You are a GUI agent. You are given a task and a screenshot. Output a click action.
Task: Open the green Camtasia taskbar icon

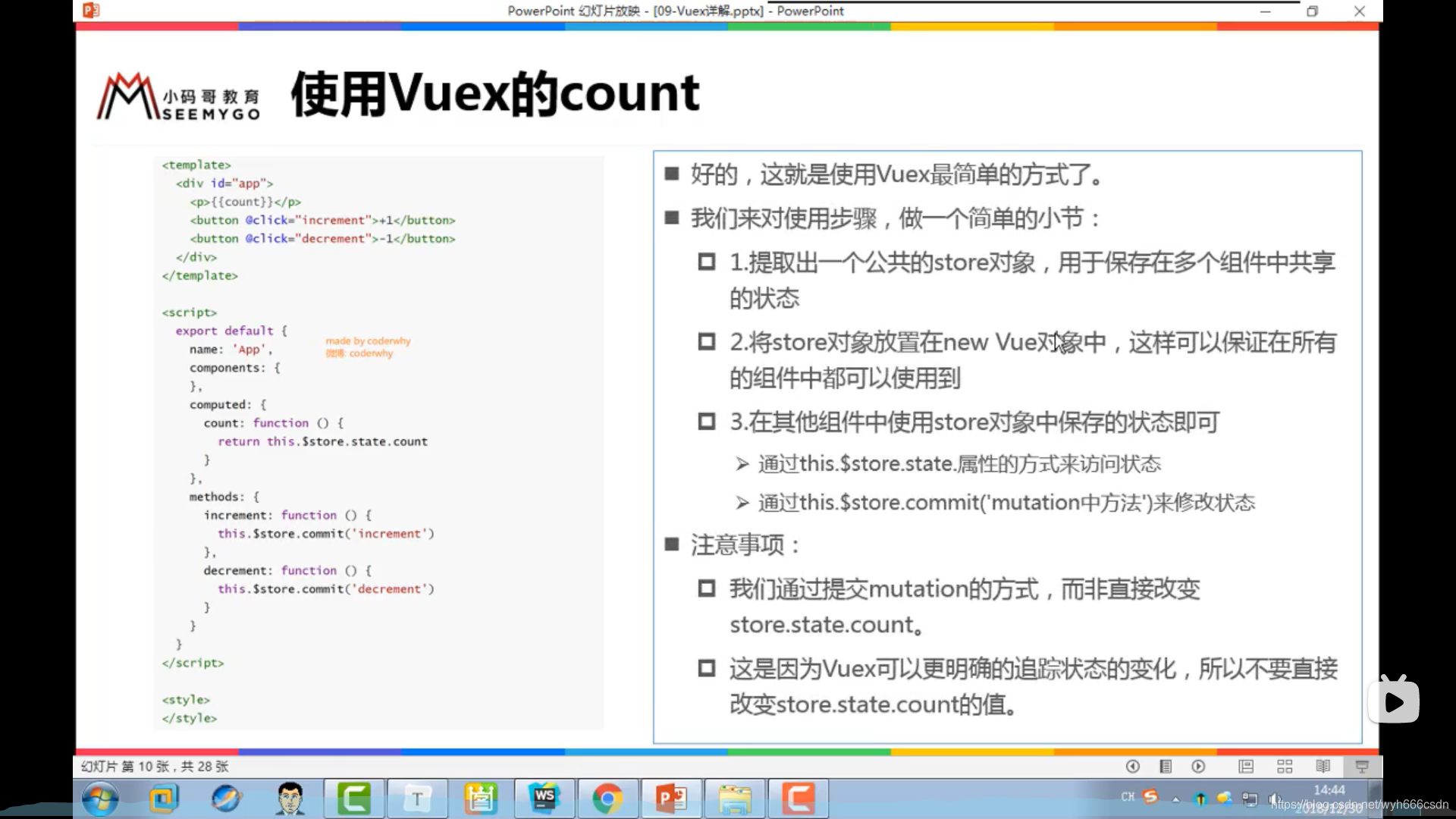[354, 799]
